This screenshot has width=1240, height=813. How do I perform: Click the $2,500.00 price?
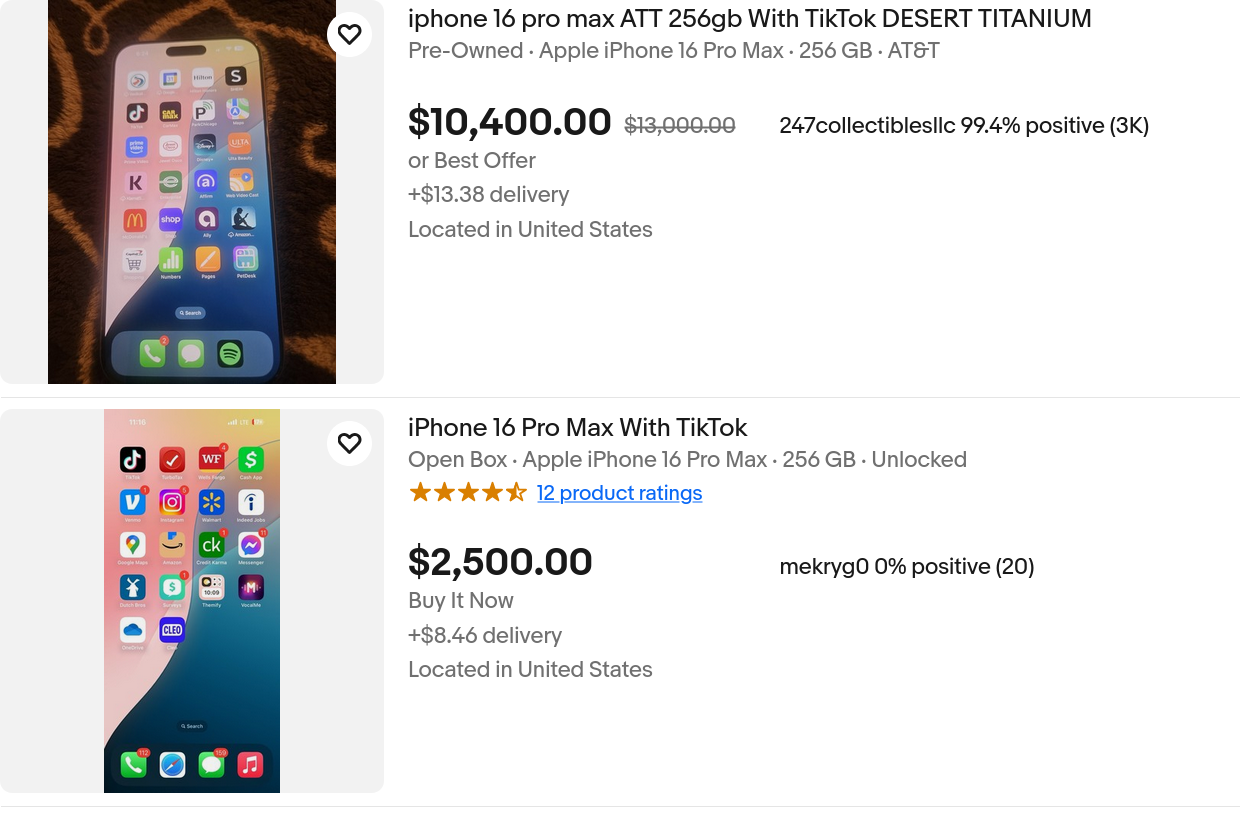pos(500,562)
